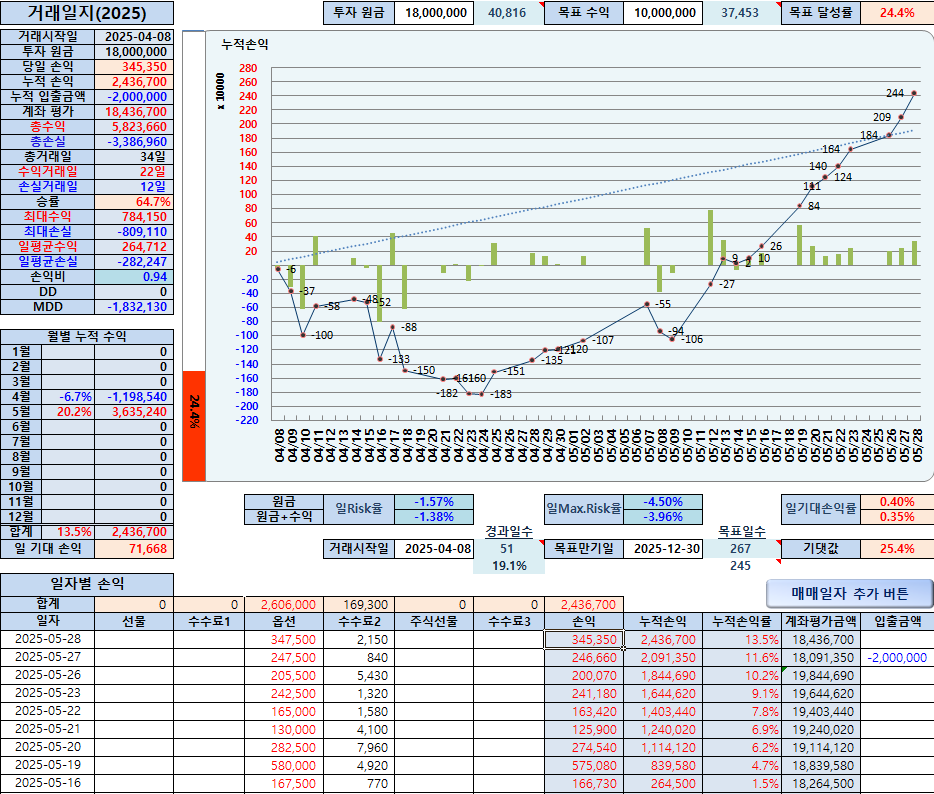The width and height of the screenshot is (934, 794).
Task: Select the 주식선물 column header
Action: tap(434, 621)
